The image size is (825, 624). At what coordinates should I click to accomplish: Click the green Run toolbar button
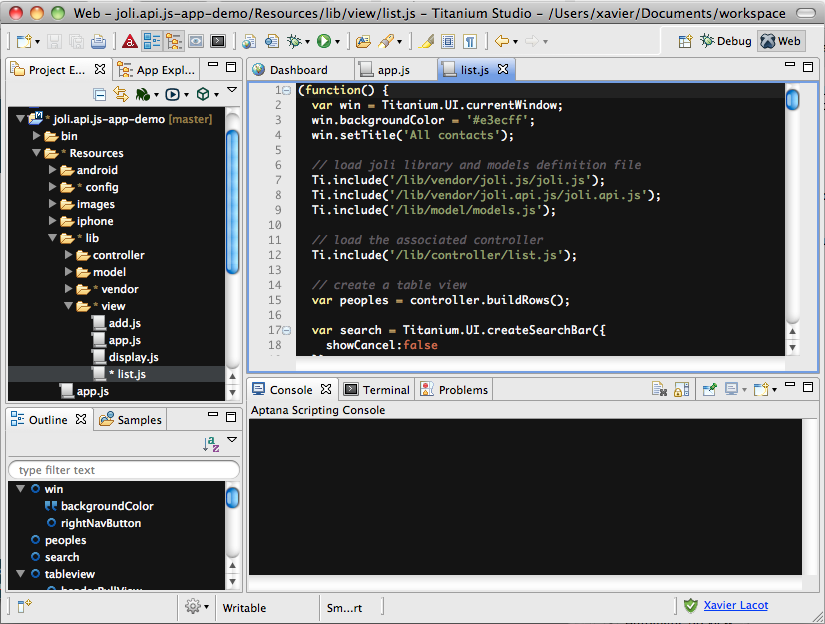coord(324,41)
